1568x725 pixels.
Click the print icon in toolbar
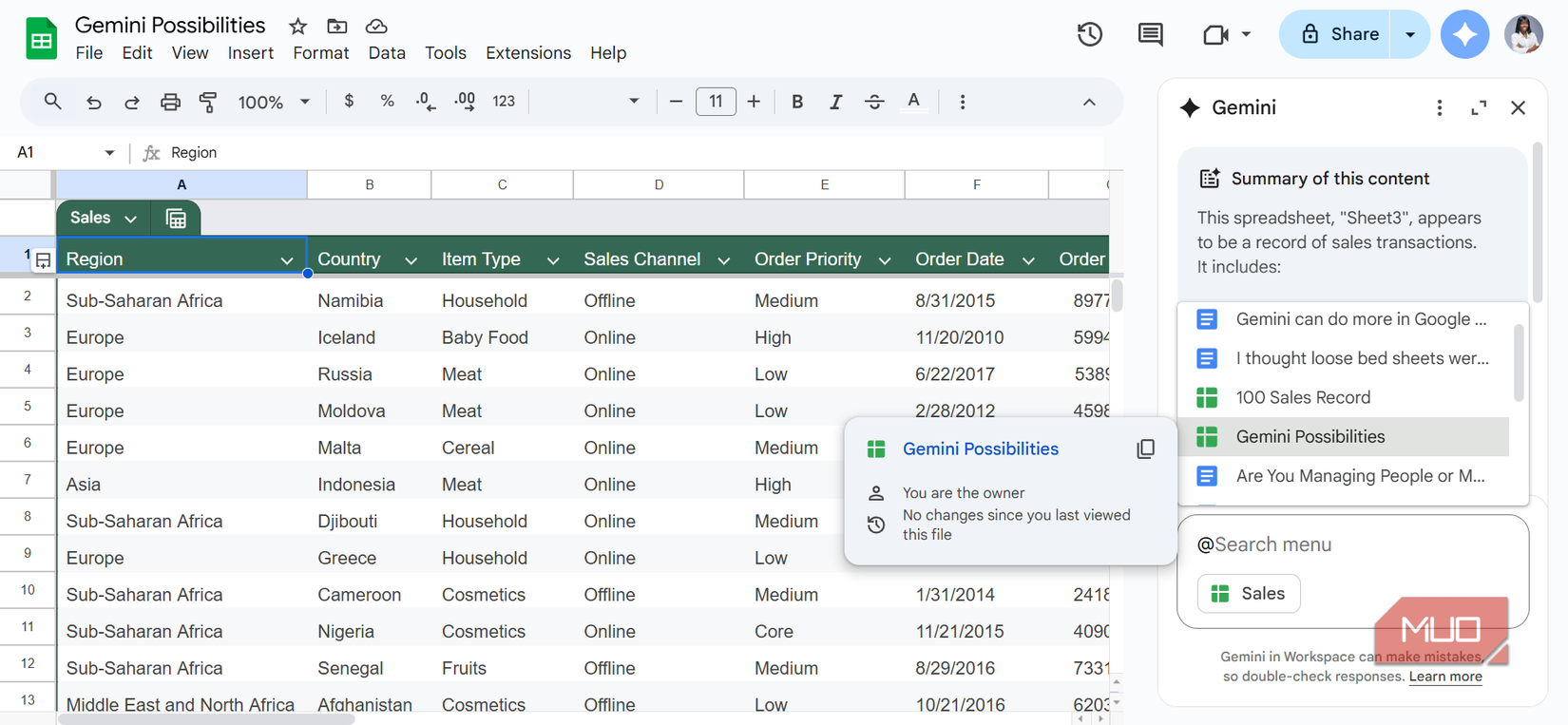pos(170,102)
